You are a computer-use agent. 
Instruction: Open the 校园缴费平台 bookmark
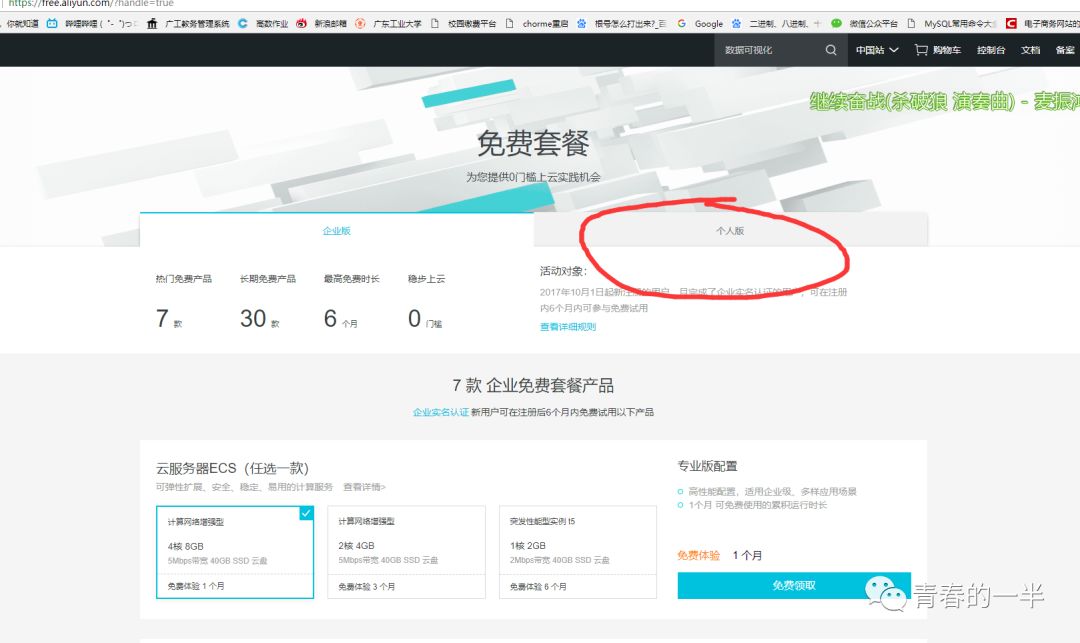tap(464, 23)
